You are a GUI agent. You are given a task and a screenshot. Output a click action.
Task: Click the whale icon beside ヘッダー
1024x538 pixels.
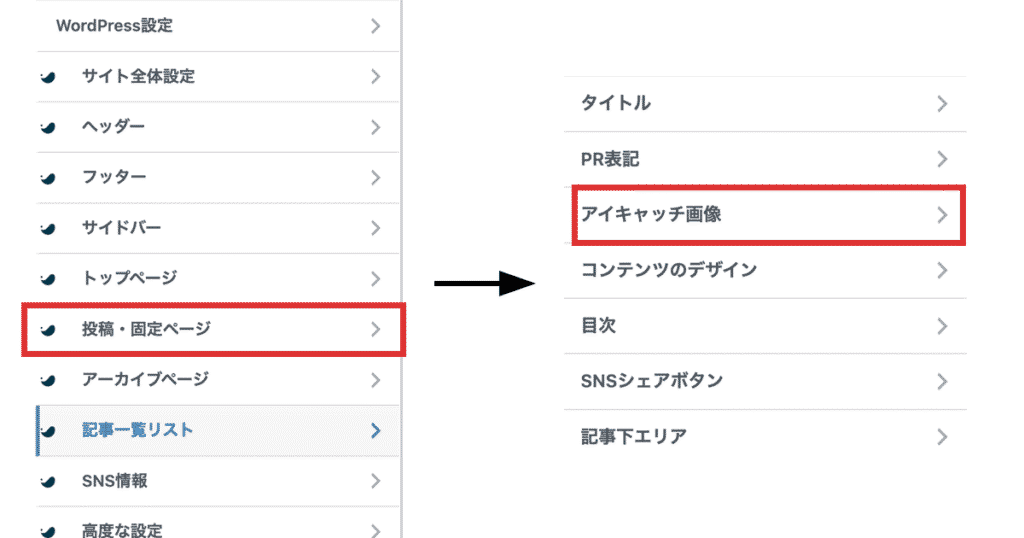46,128
